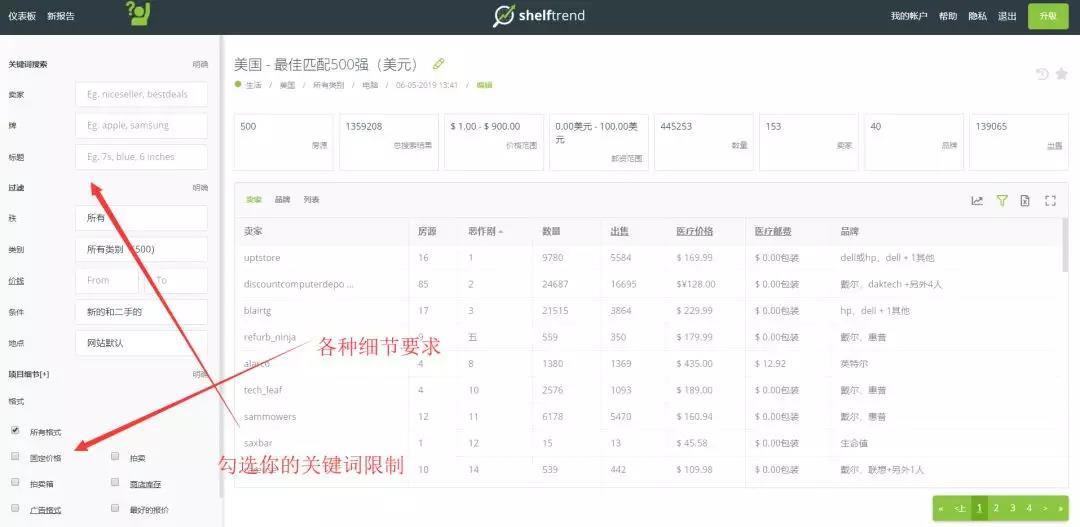The image size is (1080, 527).
Task: Sort by the 医疗价格 column header
Action: (x=694, y=231)
